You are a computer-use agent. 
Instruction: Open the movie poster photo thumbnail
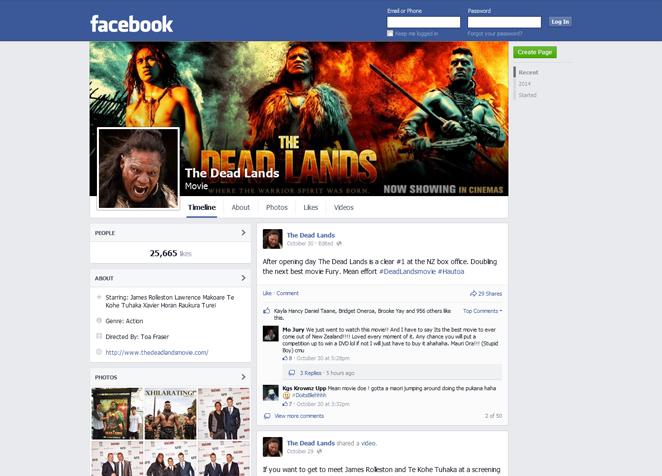(117, 413)
